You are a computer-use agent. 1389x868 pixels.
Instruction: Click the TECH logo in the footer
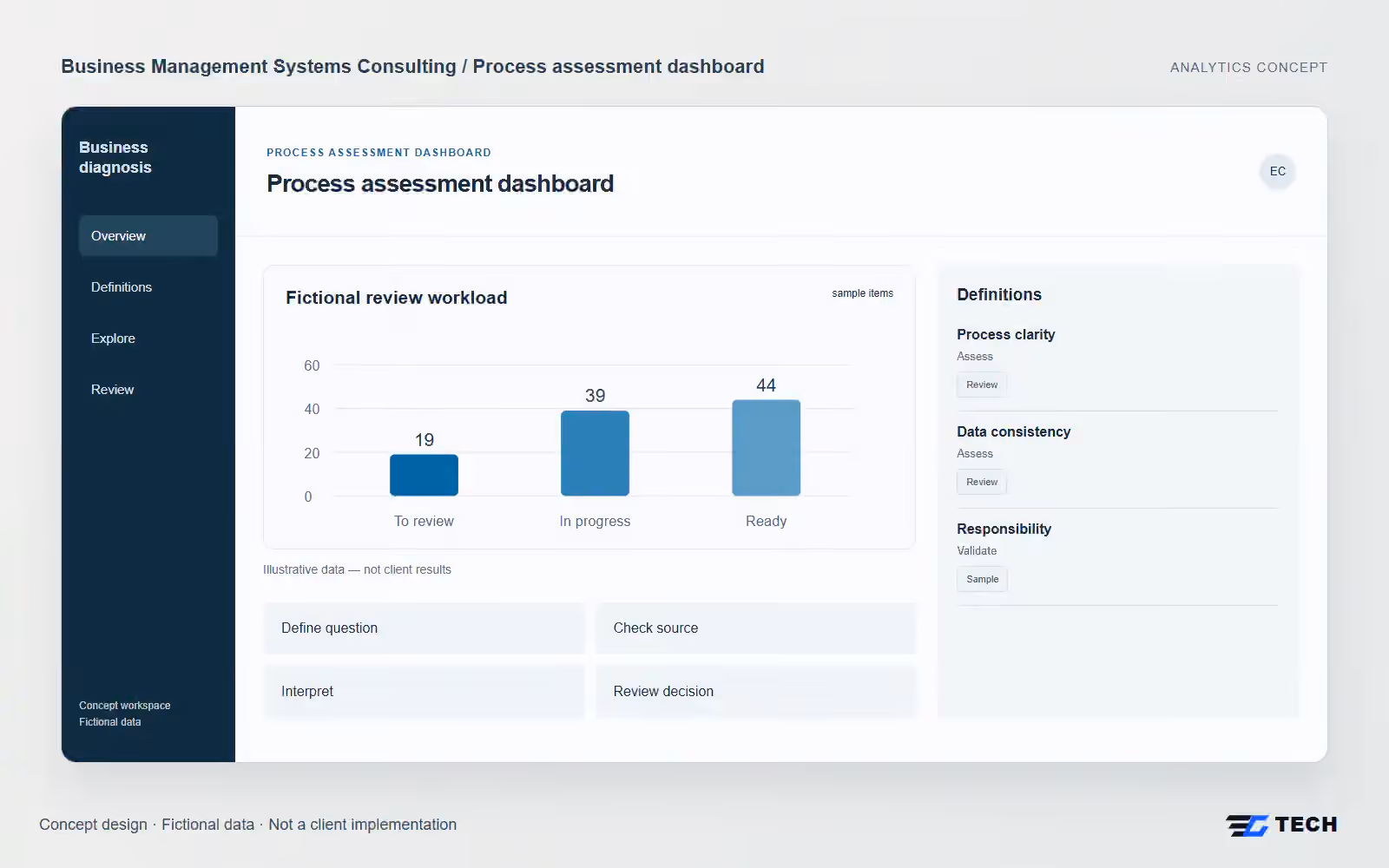[x=1281, y=825]
